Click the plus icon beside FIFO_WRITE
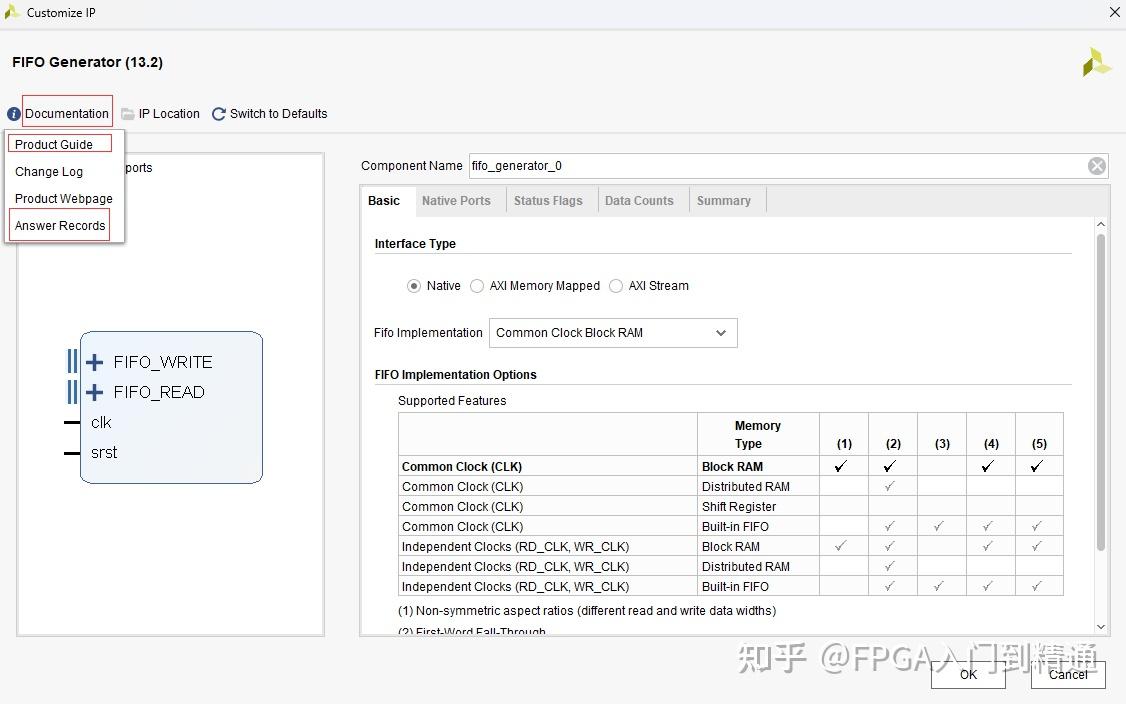Screen dimensions: 1126x704 (x=93, y=362)
